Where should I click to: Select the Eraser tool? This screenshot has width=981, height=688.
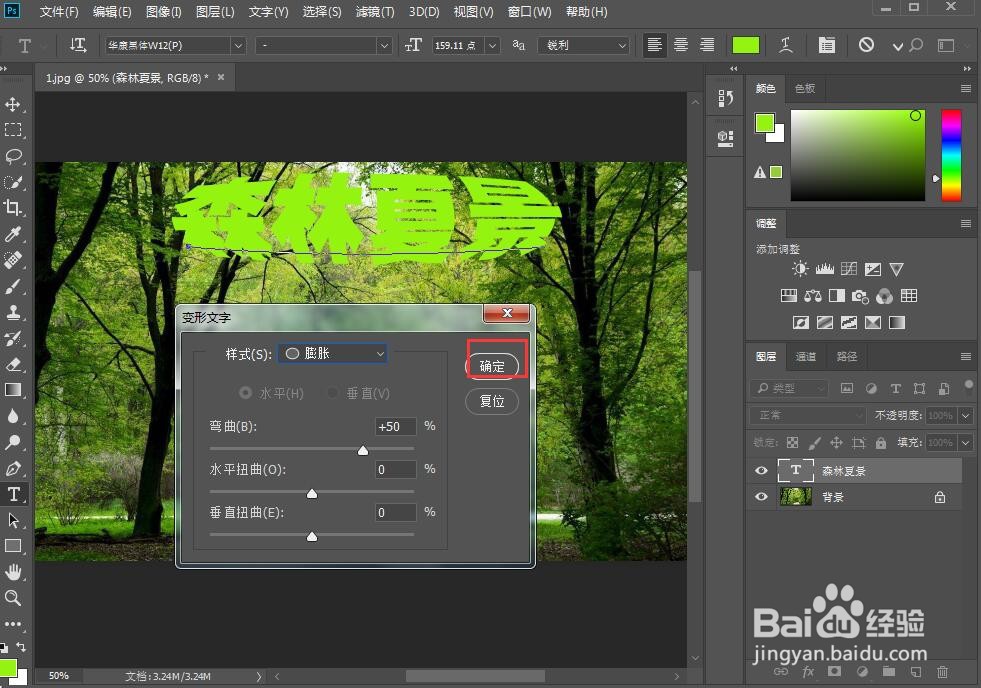pyautogui.click(x=13, y=364)
